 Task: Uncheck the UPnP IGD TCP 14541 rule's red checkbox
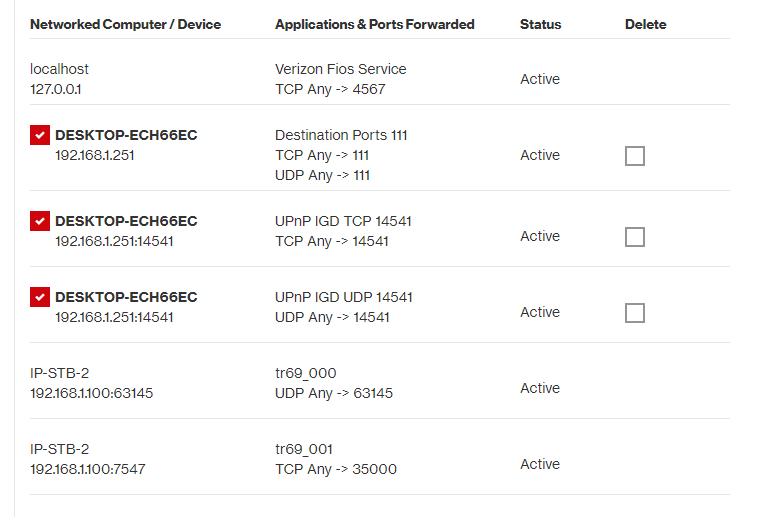point(40,221)
